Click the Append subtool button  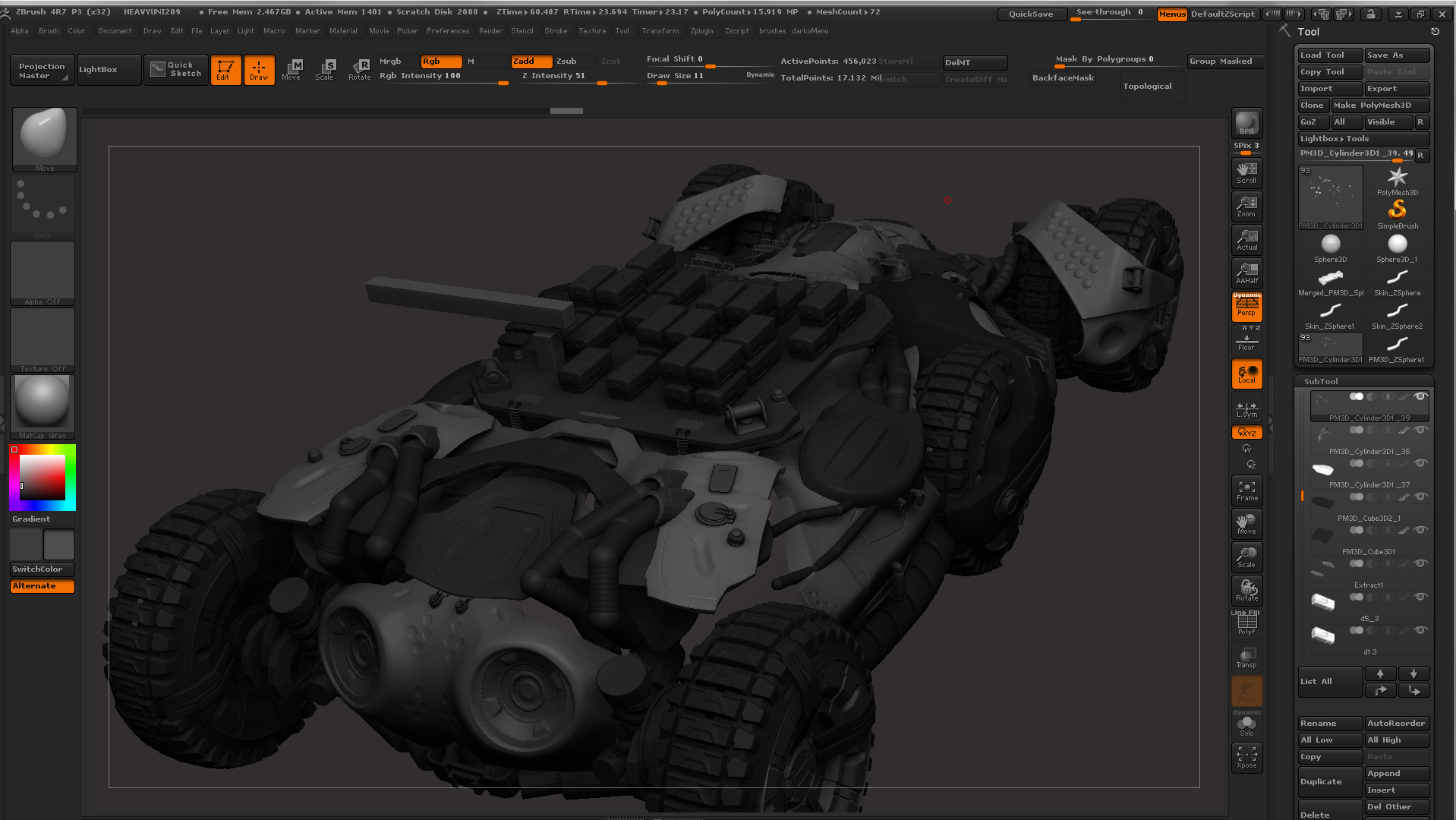(1397, 774)
